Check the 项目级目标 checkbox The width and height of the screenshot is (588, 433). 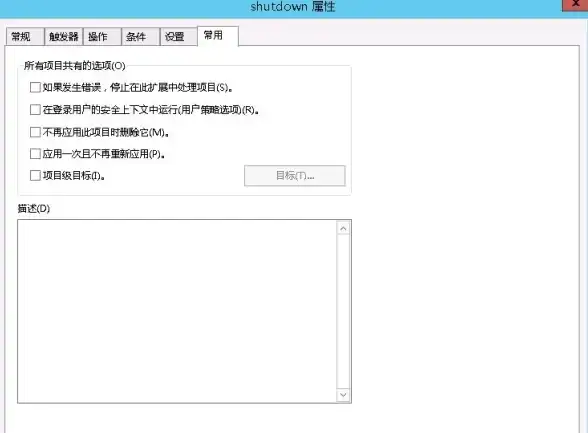(35, 175)
